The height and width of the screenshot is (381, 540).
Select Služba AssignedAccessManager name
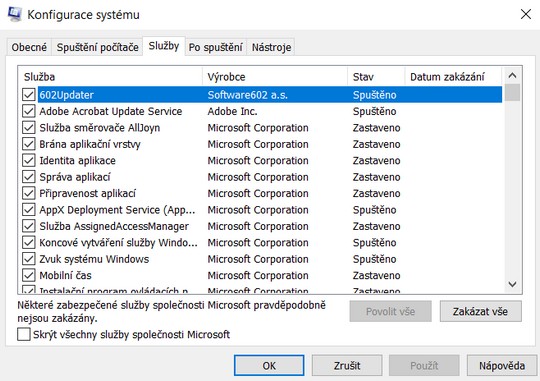[x=114, y=226]
